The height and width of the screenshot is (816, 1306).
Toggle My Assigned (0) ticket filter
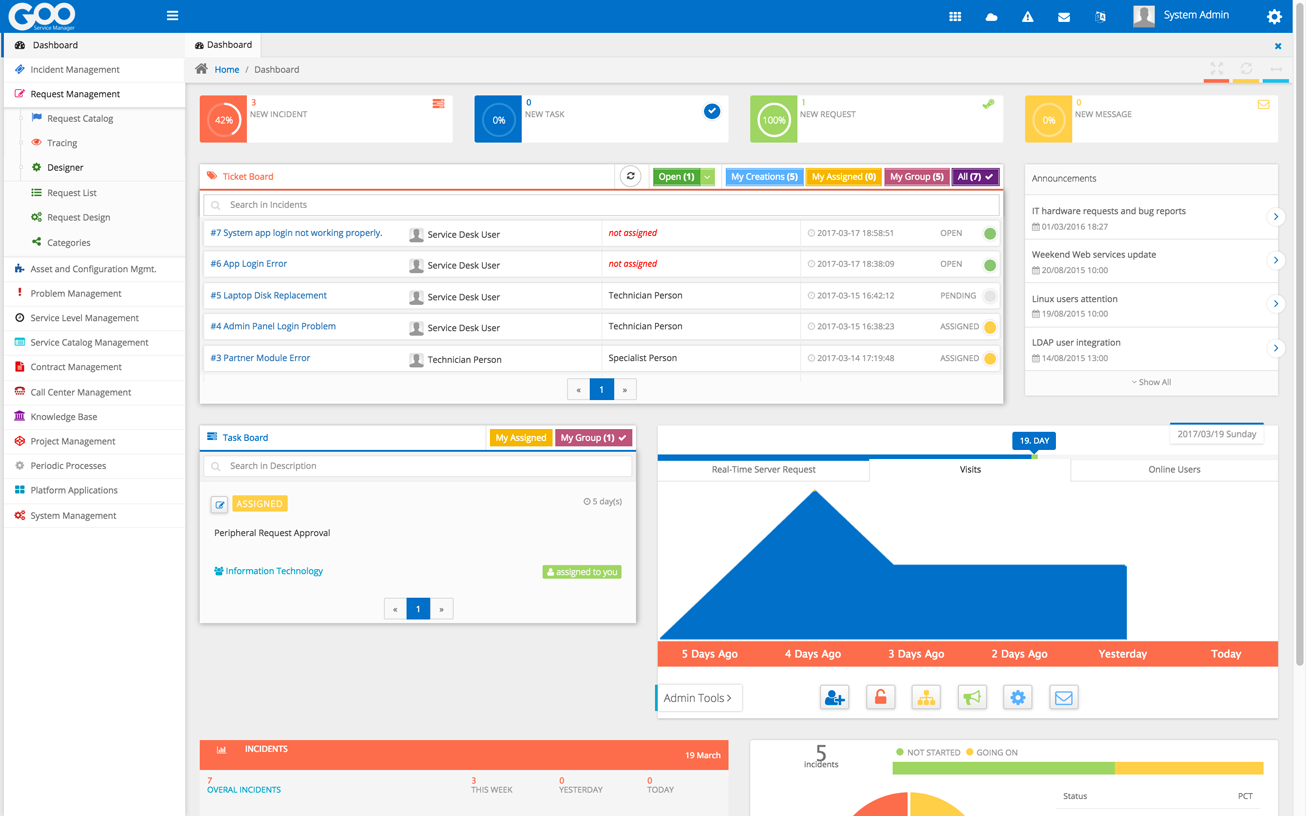coord(843,177)
